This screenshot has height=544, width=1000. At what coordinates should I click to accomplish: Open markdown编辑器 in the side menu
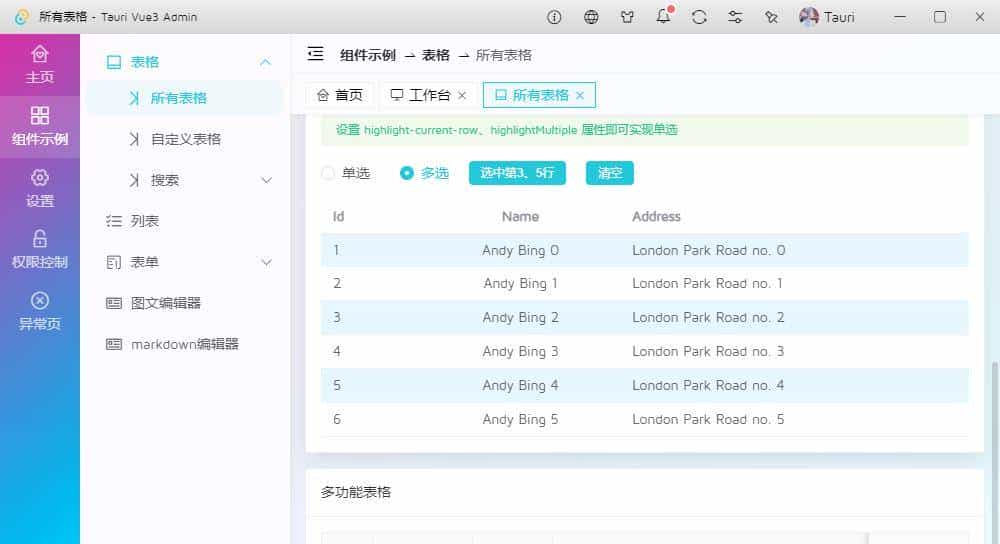click(185, 344)
